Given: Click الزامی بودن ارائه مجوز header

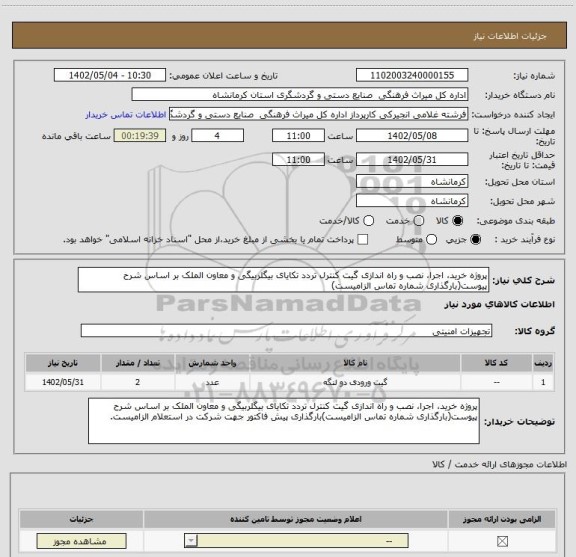Looking at the screenshot, I should tap(502, 519).
